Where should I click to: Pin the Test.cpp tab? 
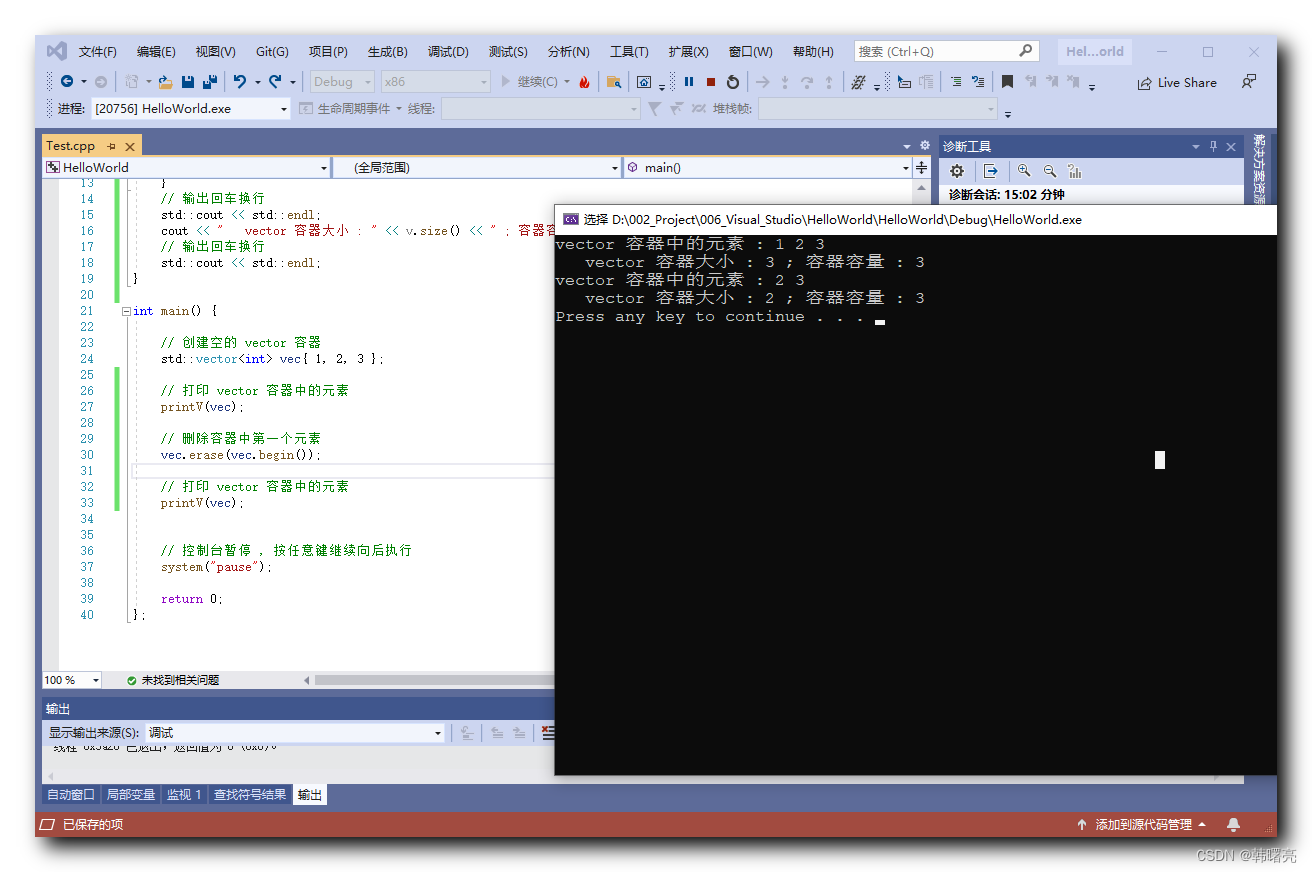pyautogui.click(x=112, y=146)
